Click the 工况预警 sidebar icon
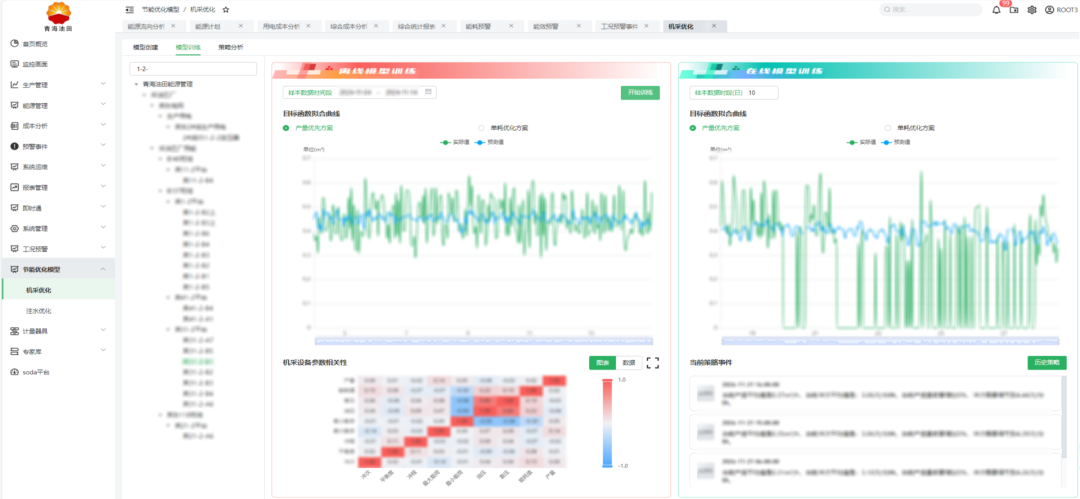Viewport: 1080px width, 499px height. tap(14, 248)
